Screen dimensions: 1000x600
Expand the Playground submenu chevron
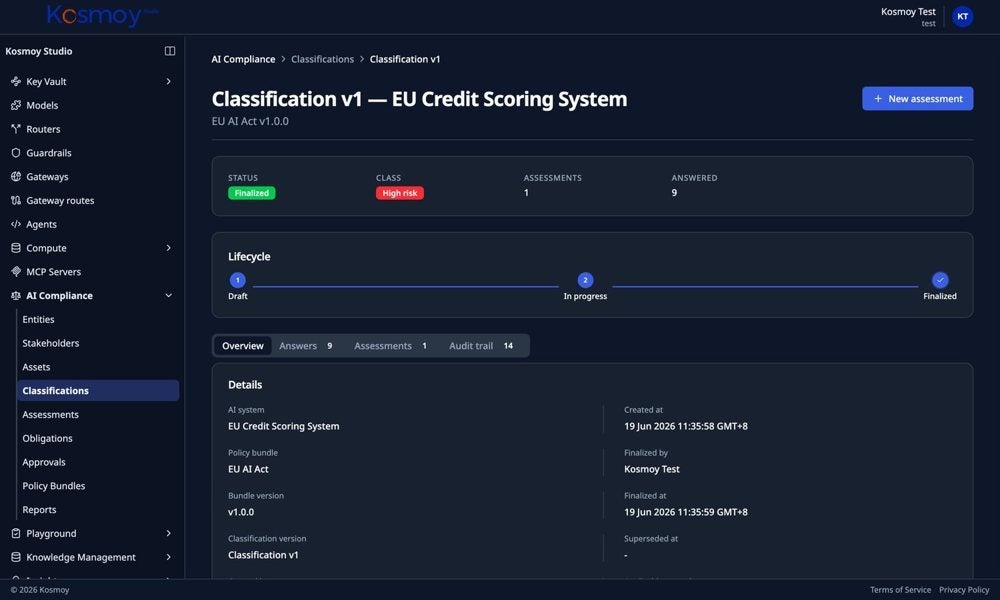168,534
